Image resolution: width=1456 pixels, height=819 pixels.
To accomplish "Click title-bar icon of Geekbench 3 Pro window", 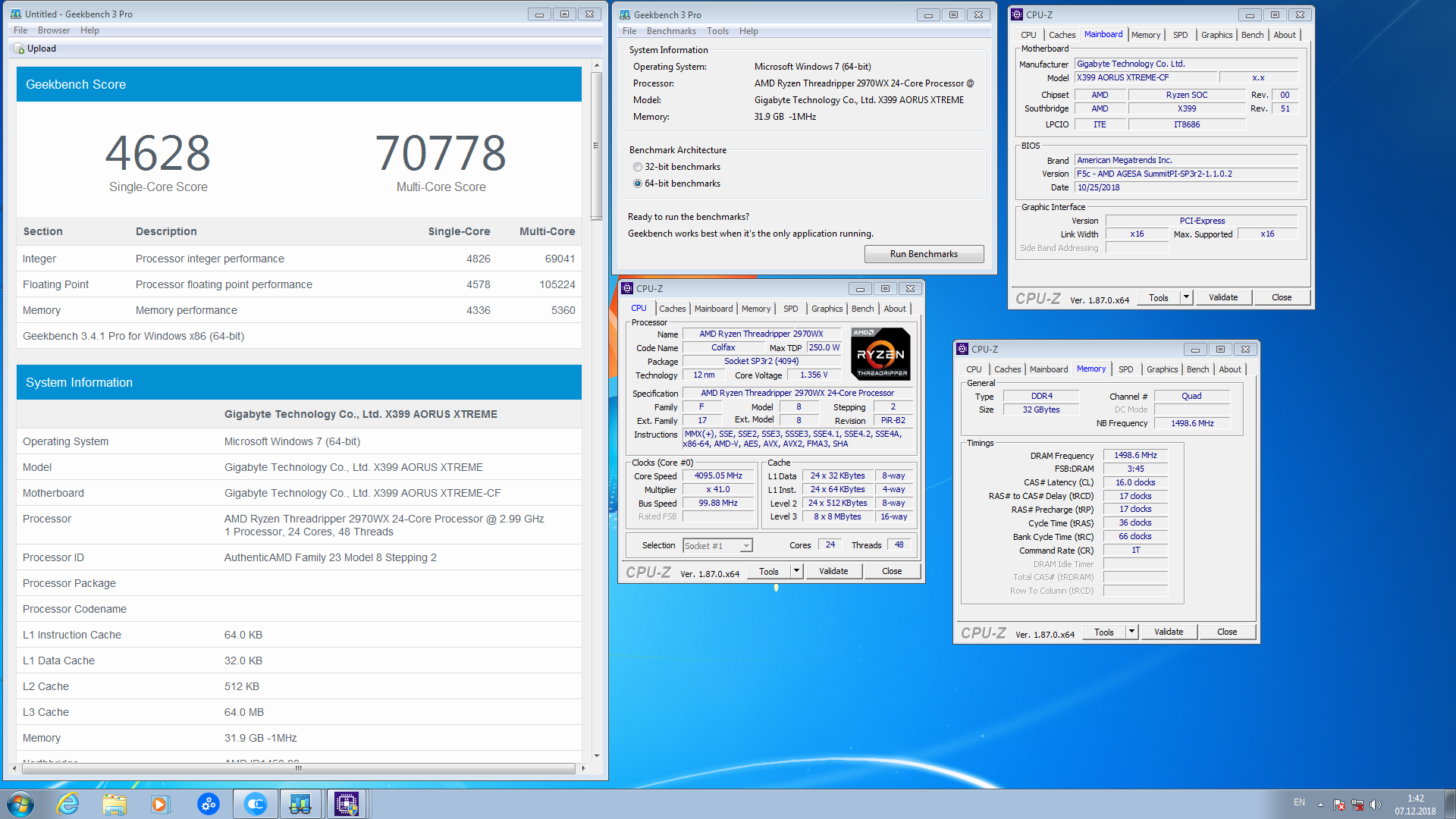I will click(x=625, y=14).
